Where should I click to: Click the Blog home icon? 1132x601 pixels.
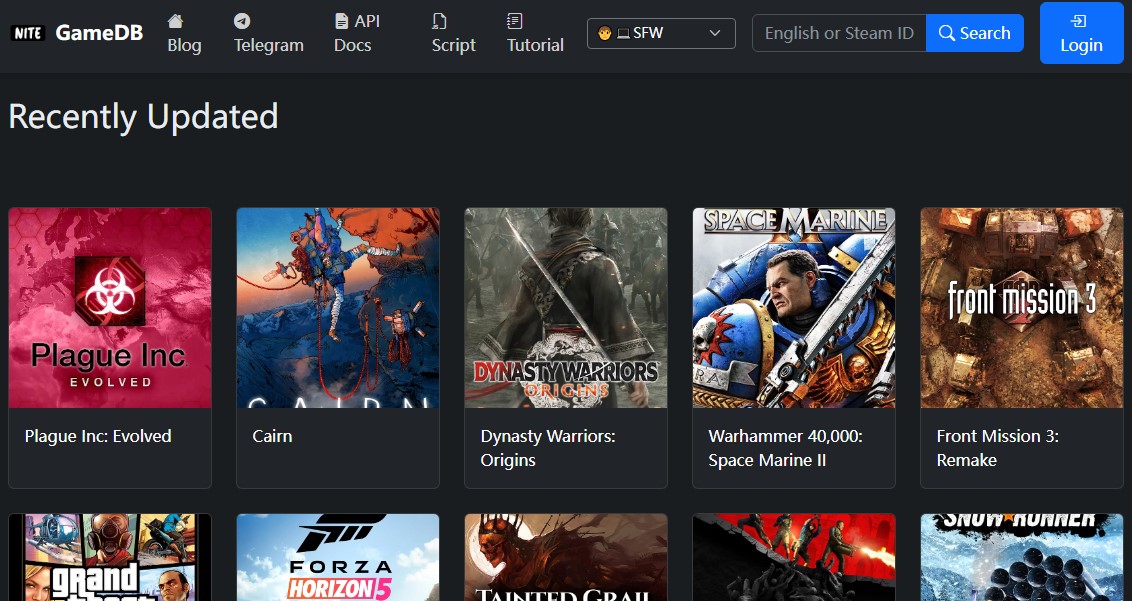pyautogui.click(x=175, y=21)
